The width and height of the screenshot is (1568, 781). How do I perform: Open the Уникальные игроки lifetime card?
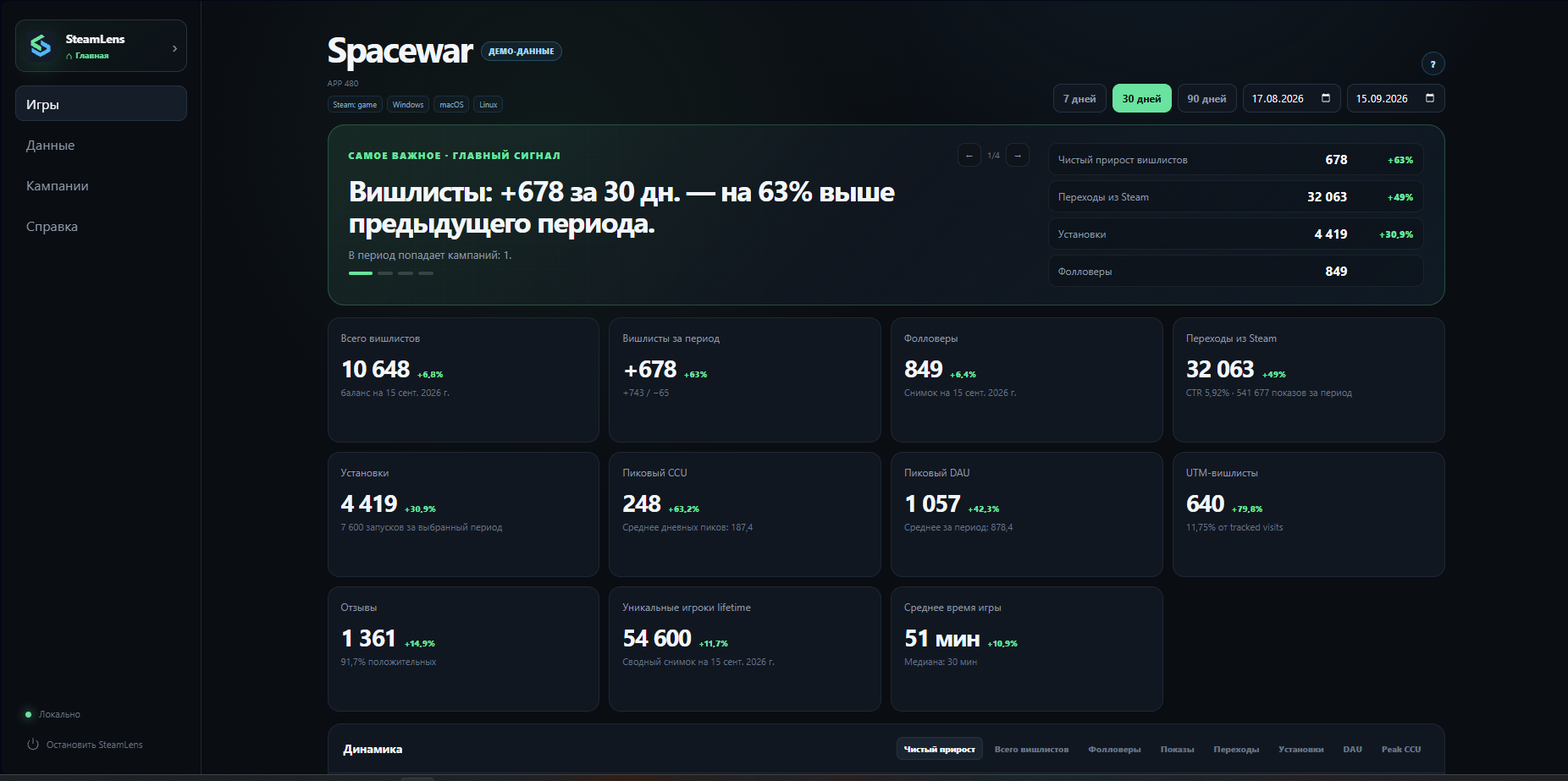pyautogui.click(x=745, y=649)
